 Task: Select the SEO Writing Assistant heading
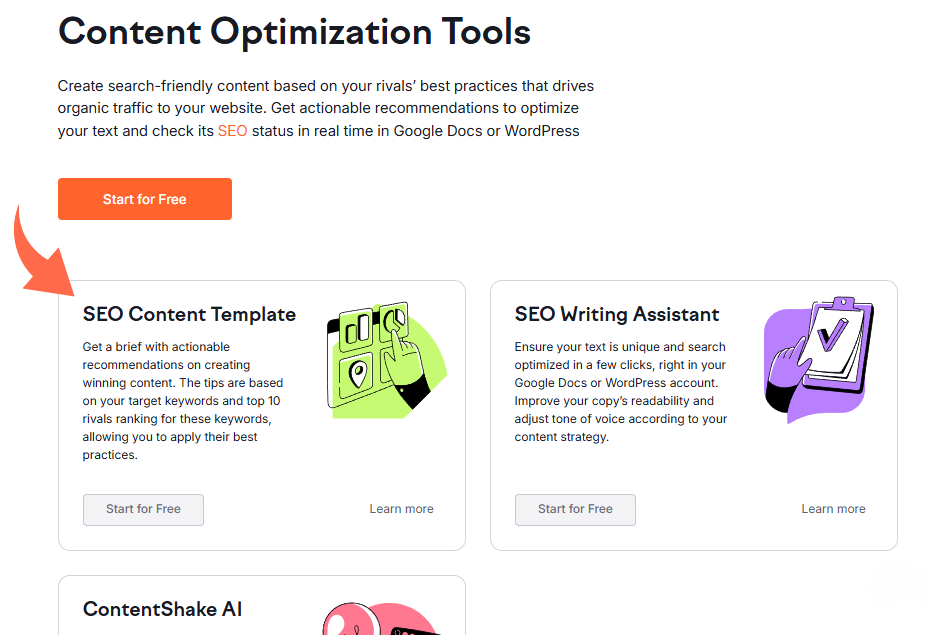point(616,314)
